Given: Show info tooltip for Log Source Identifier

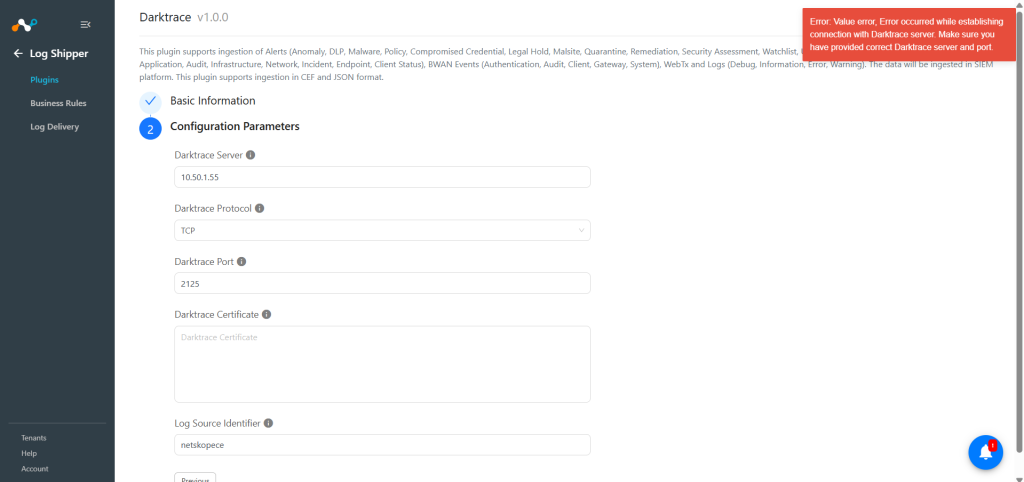Looking at the screenshot, I should 268,423.
